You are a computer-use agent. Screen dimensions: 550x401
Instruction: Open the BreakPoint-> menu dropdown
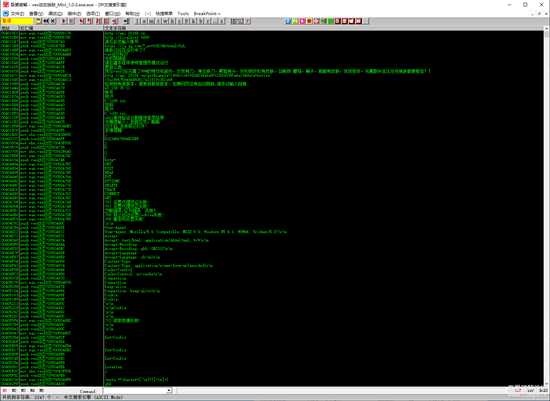coord(207,13)
